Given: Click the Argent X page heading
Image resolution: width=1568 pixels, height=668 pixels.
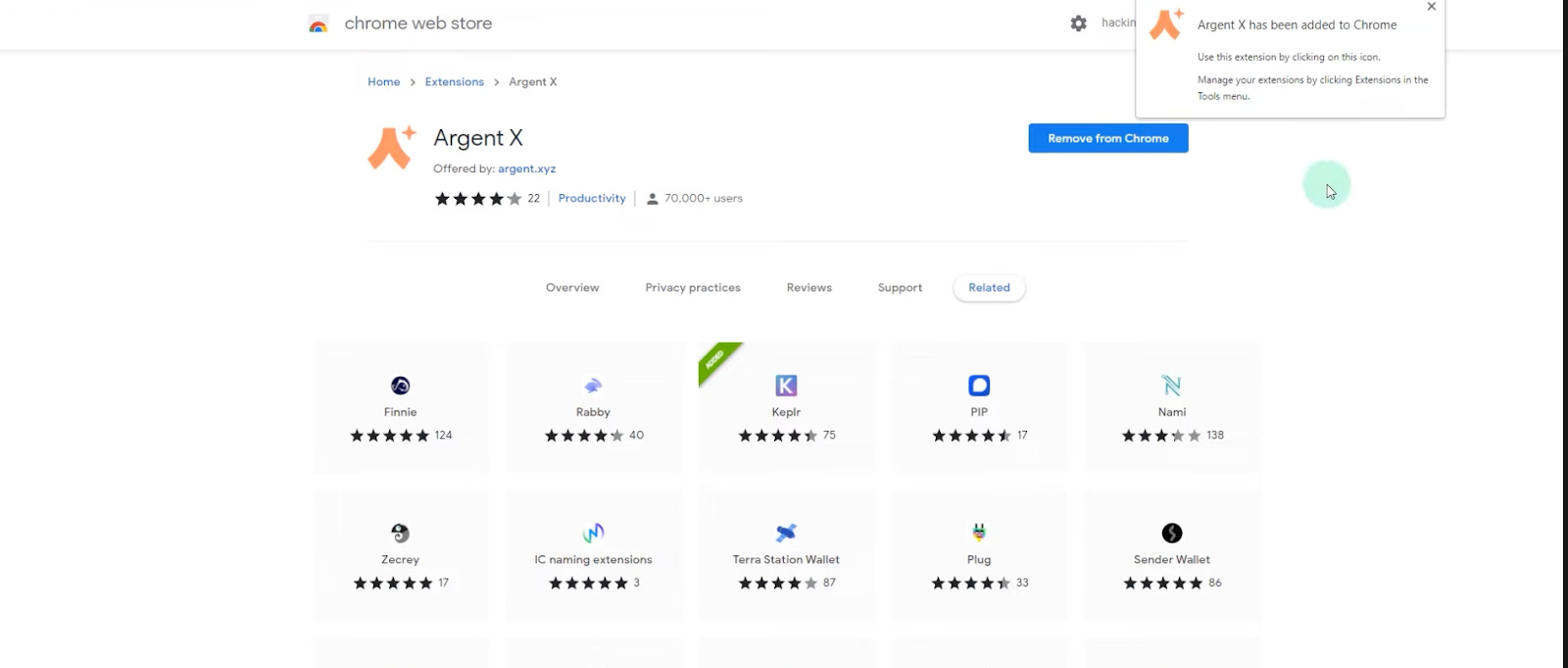Looking at the screenshot, I should point(478,138).
